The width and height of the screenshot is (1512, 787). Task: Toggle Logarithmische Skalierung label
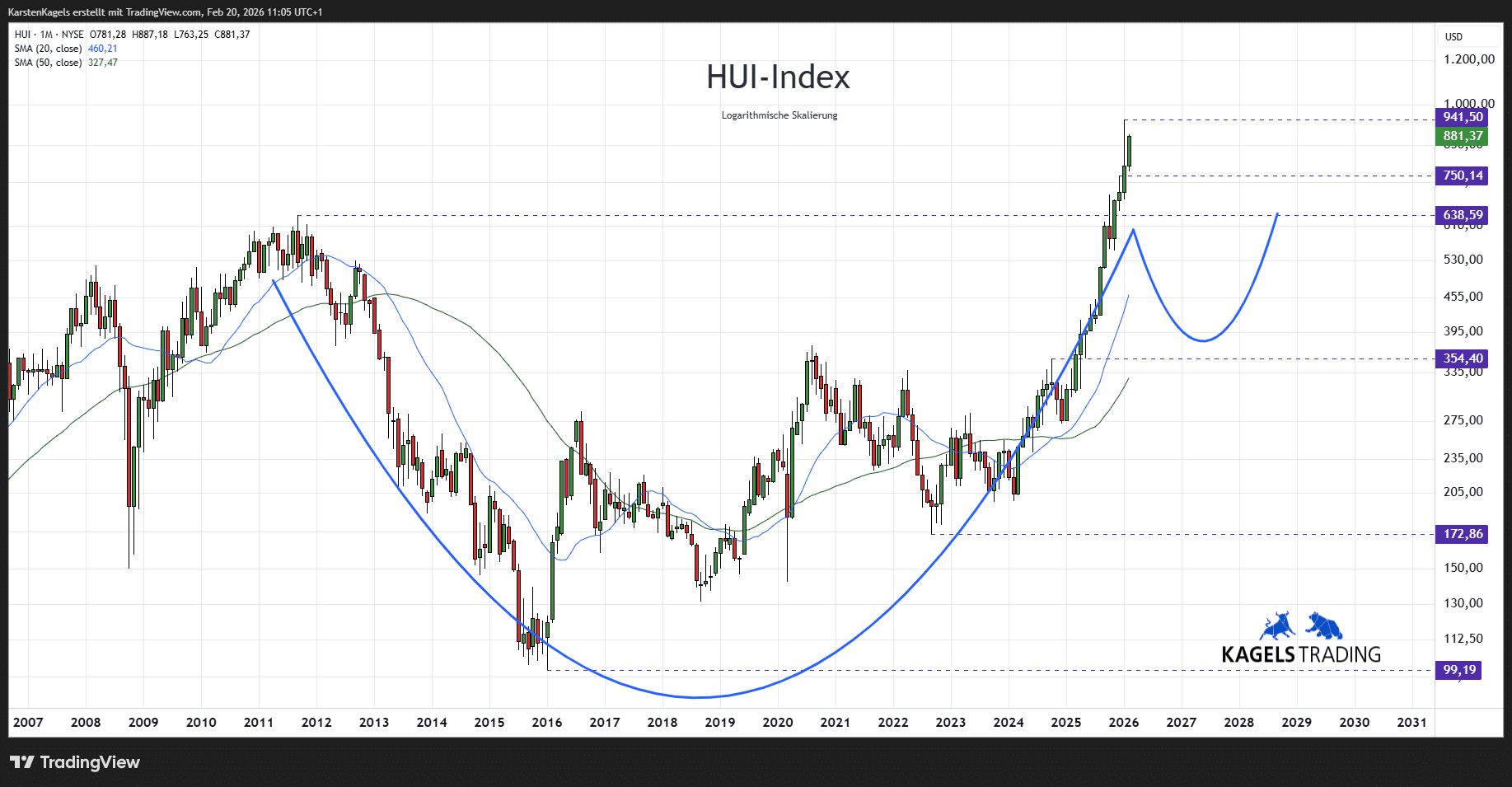coord(778,115)
